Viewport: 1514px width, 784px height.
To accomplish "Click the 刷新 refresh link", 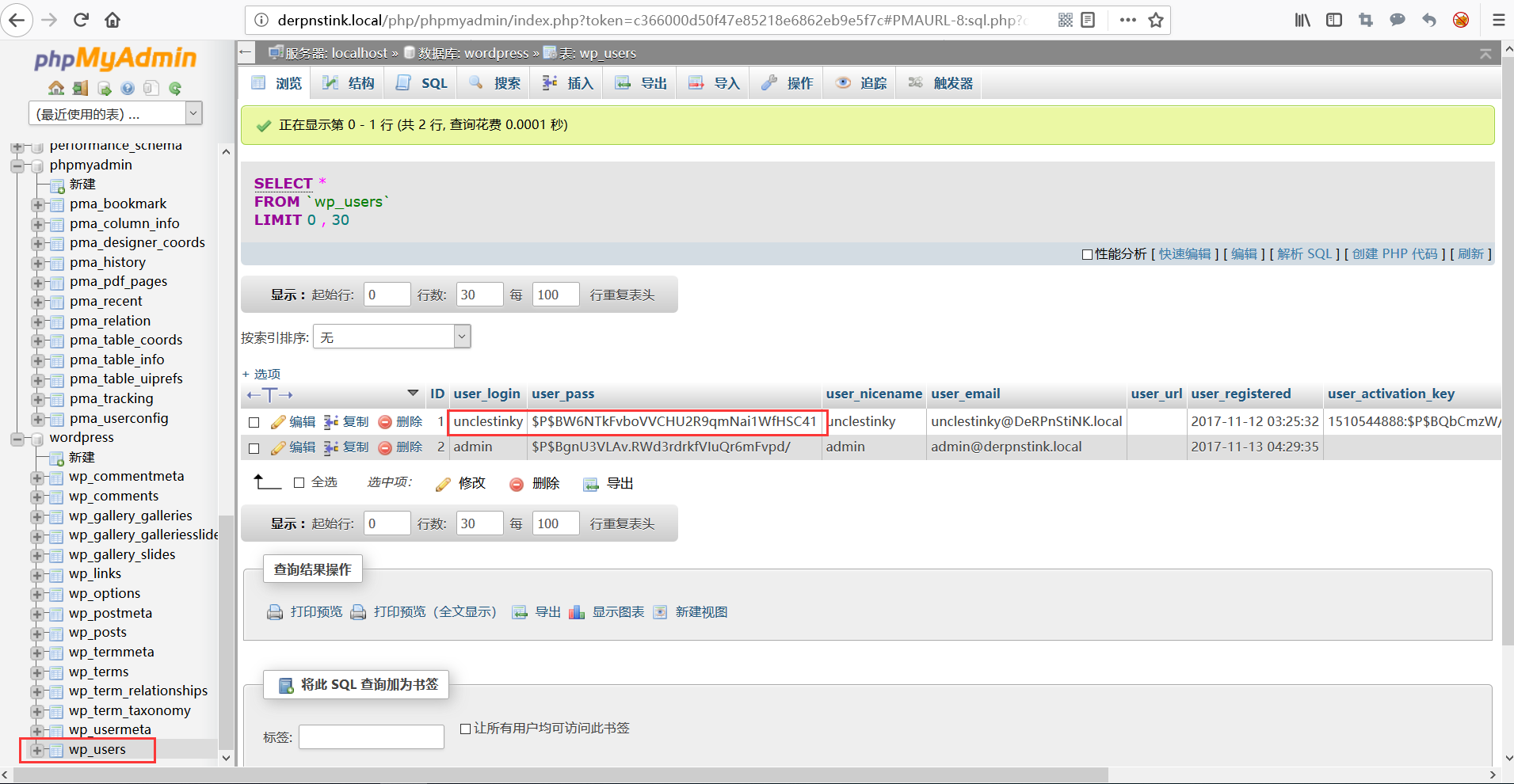I will click(1470, 254).
